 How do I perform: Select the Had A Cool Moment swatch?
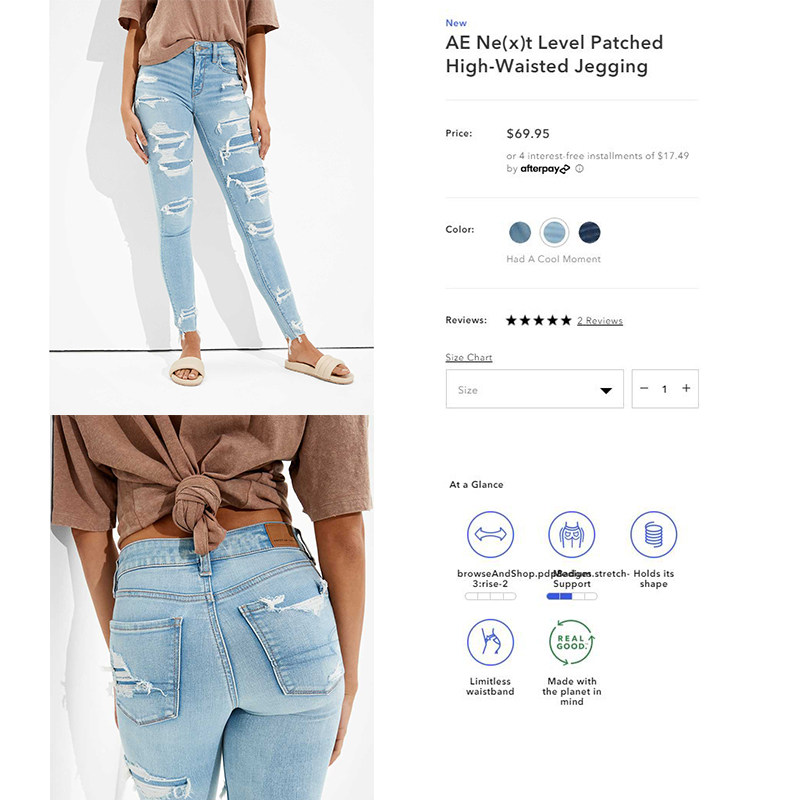point(555,233)
